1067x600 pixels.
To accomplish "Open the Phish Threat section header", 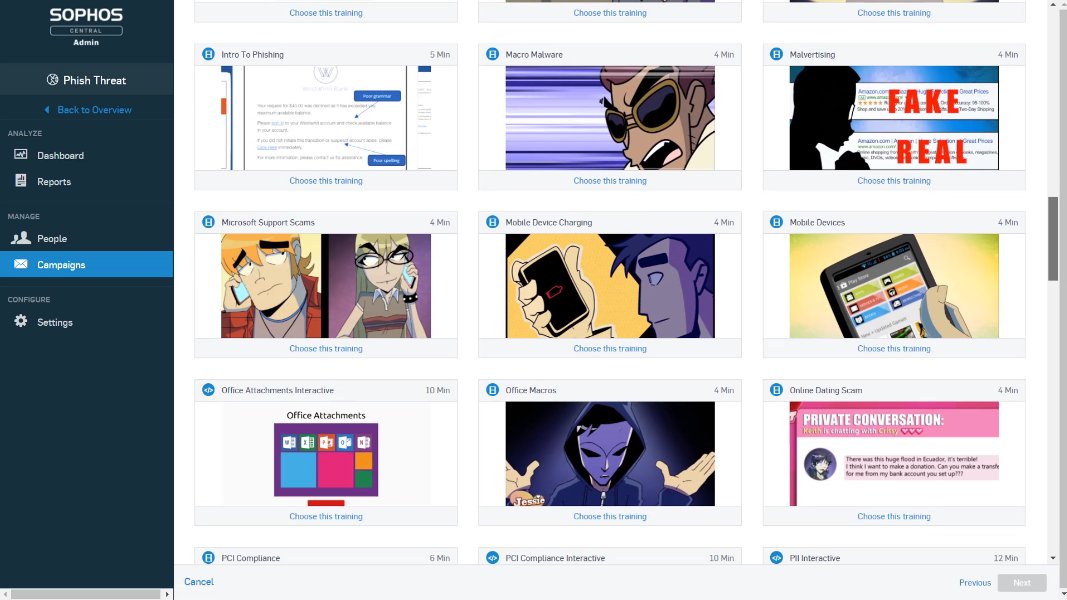I will tap(86, 80).
